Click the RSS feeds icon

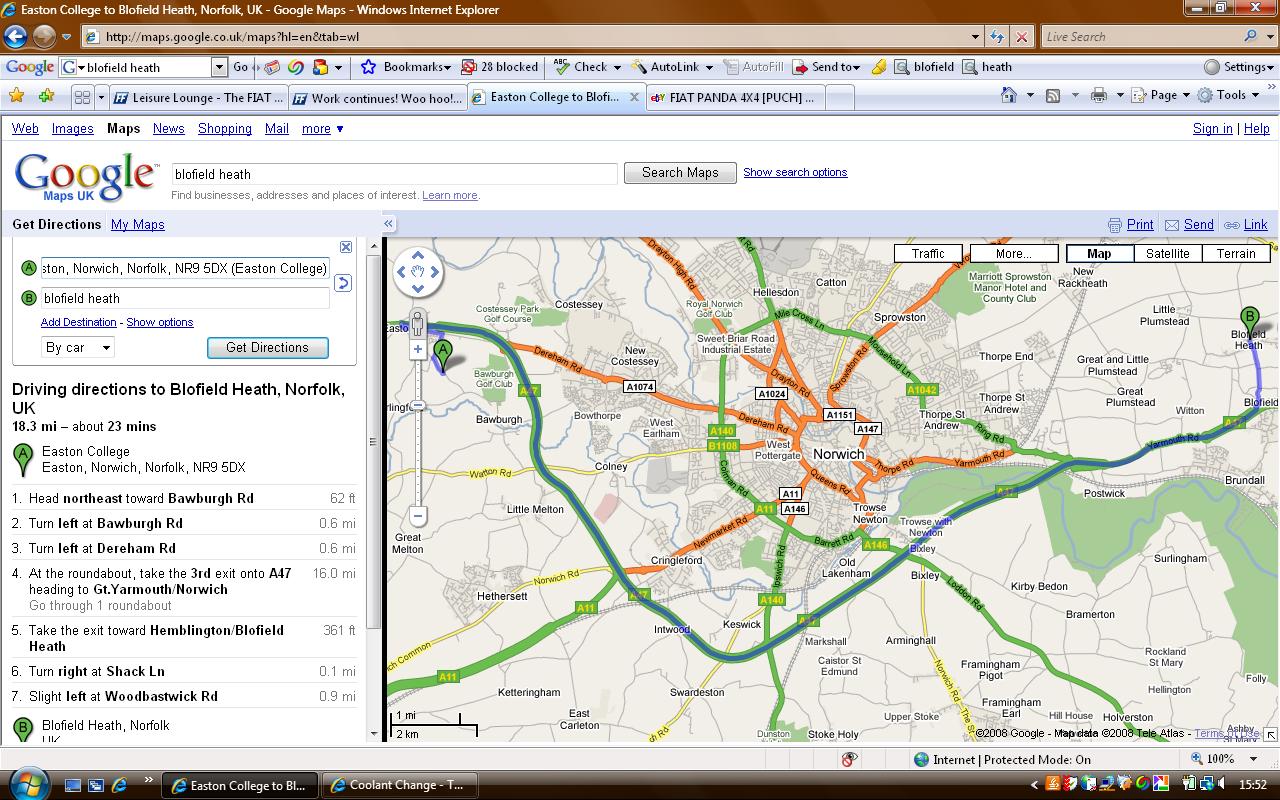pos(1053,95)
